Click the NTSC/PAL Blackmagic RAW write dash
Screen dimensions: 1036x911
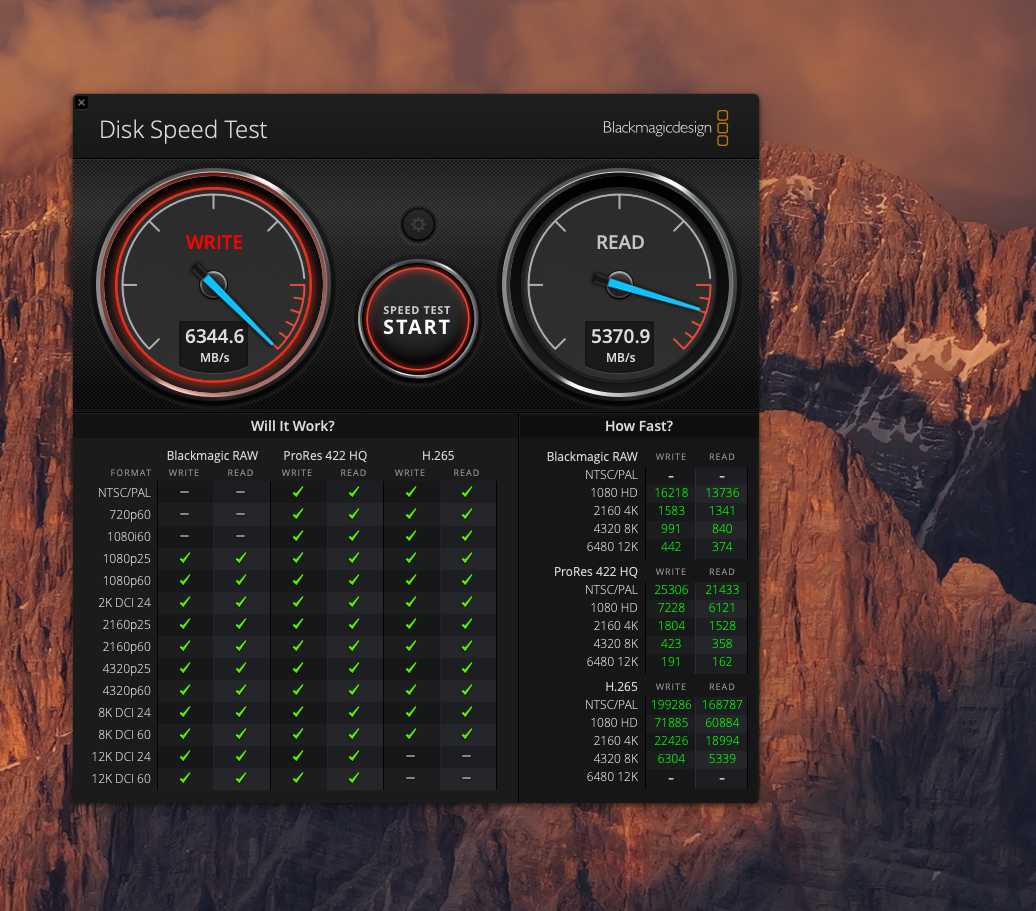[x=184, y=493]
